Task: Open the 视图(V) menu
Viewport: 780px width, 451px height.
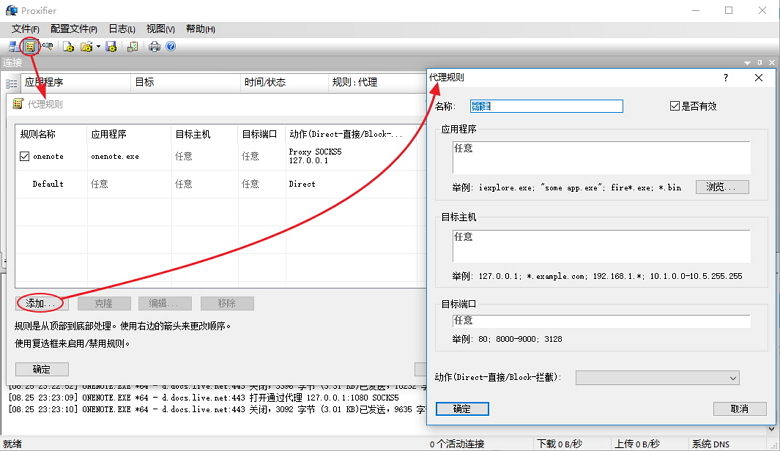Action: pos(161,29)
